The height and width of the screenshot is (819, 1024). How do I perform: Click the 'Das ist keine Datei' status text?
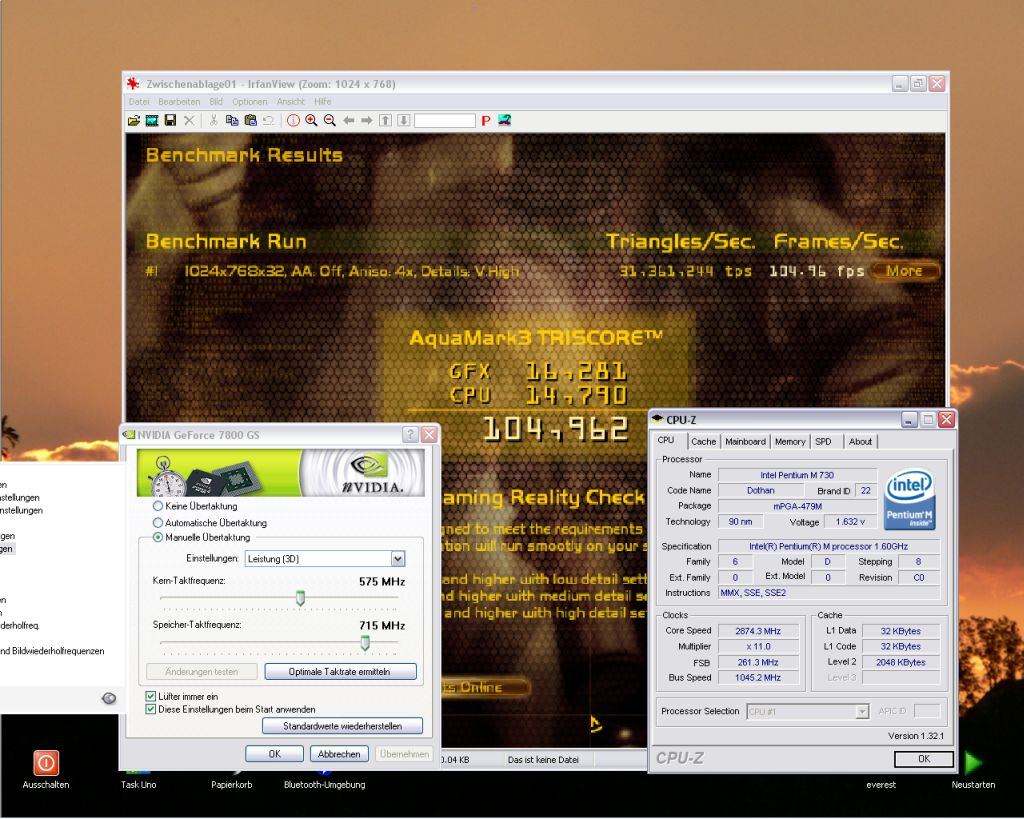pos(543,760)
